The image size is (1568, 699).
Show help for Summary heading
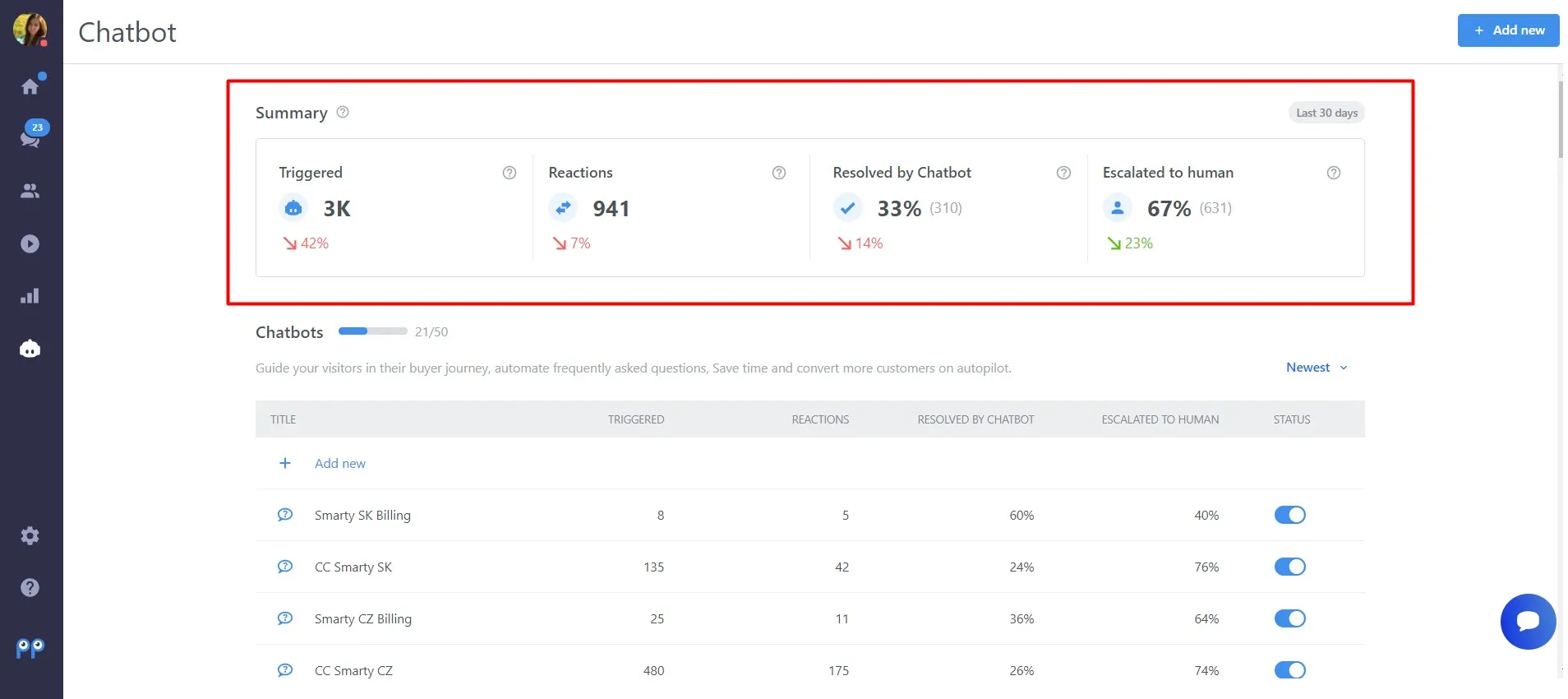pos(343,112)
